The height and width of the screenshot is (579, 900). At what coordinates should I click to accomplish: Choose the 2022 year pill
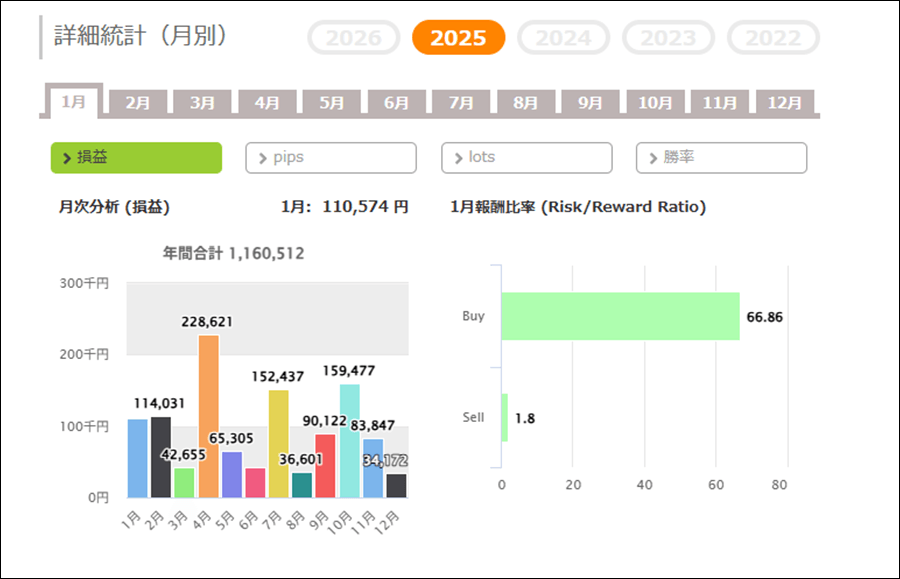pyautogui.click(x=773, y=38)
